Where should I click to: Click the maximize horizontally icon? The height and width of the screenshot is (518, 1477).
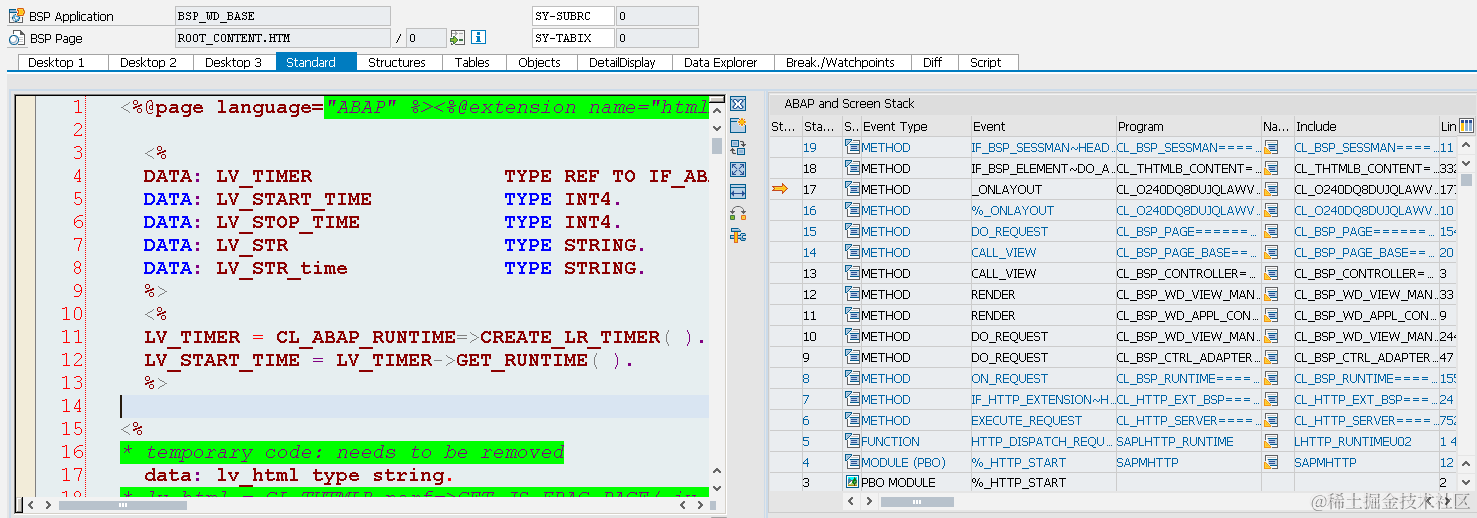[x=738, y=192]
